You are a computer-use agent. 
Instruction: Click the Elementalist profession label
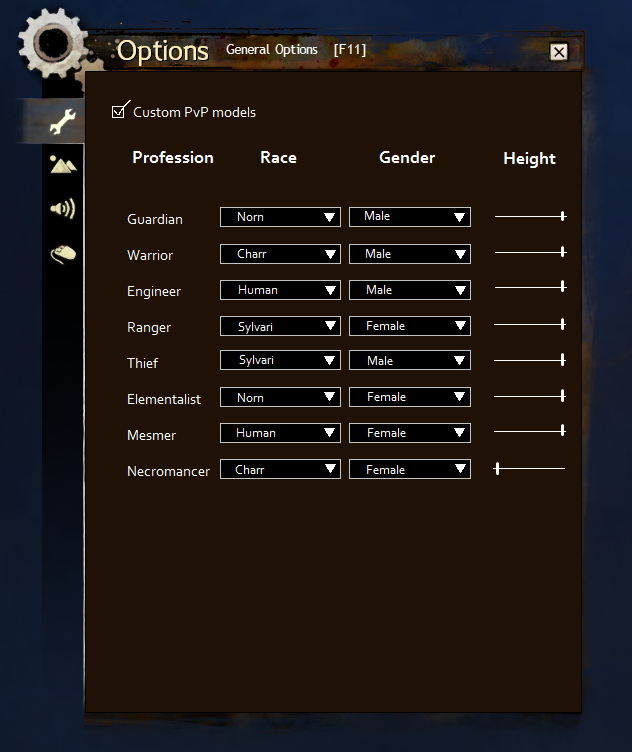click(x=164, y=399)
